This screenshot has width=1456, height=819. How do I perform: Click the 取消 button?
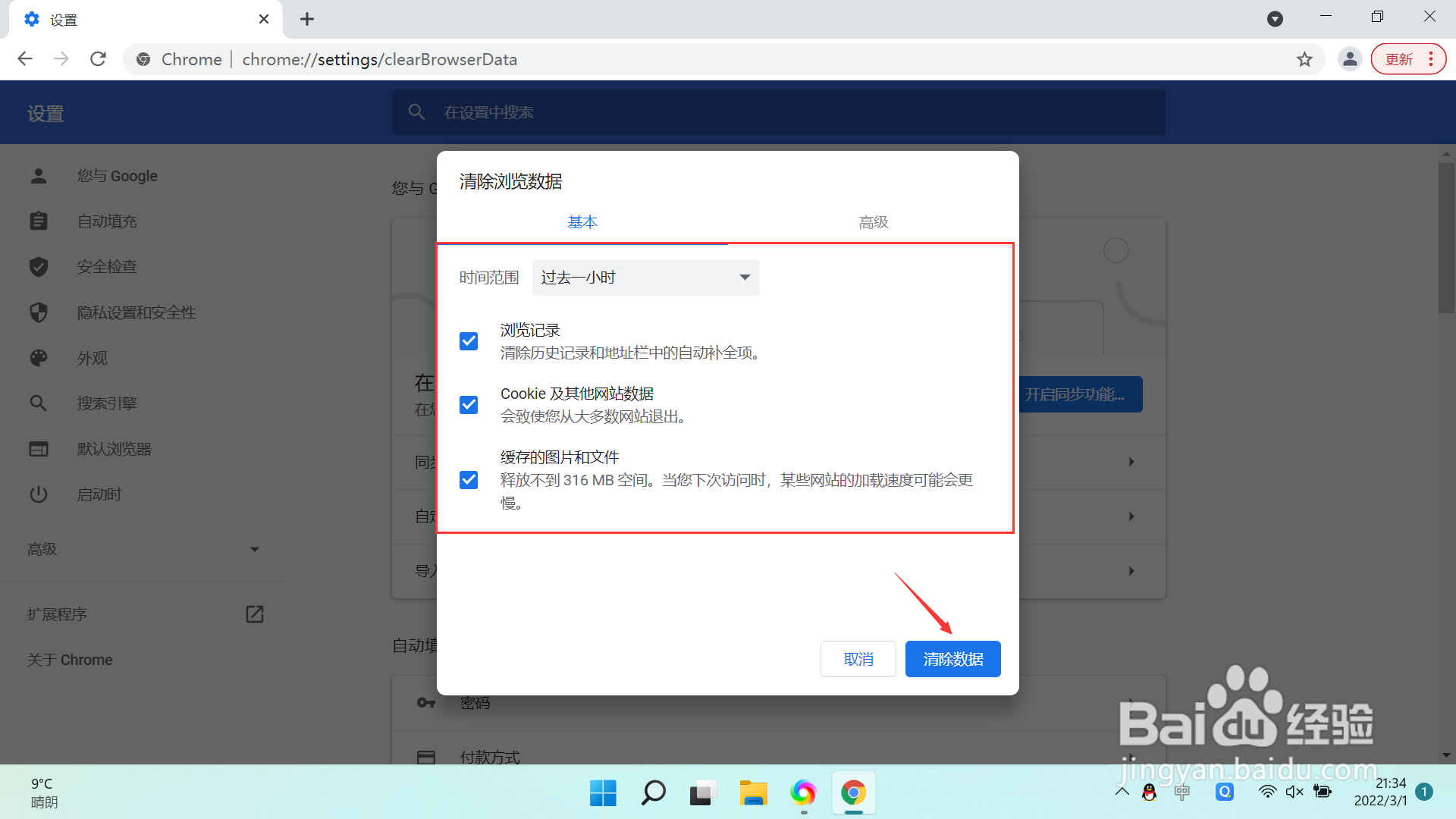(x=858, y=659)
